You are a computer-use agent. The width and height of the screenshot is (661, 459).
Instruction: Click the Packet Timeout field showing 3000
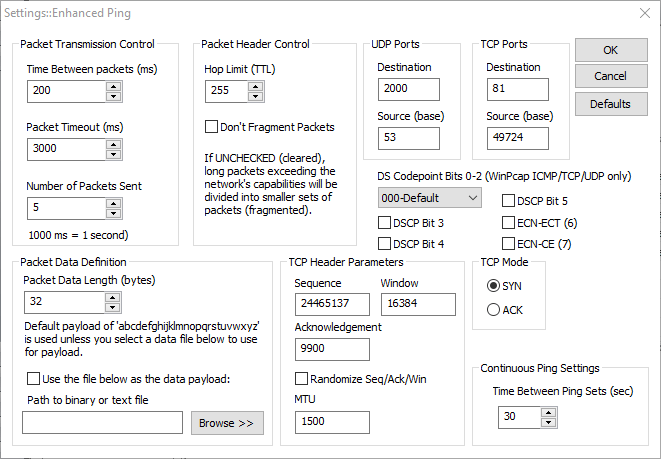pos(66,150)
